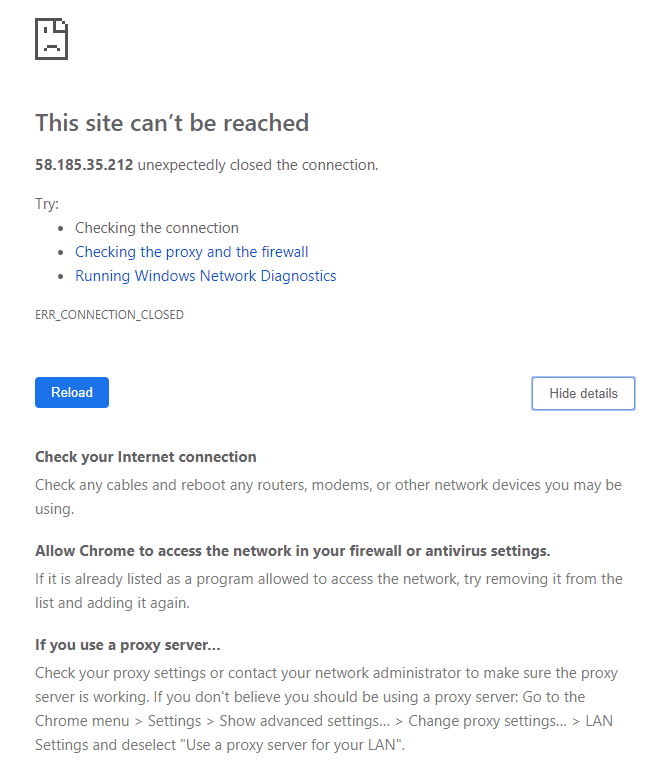Click the sad page error icon

pos(51,39)
